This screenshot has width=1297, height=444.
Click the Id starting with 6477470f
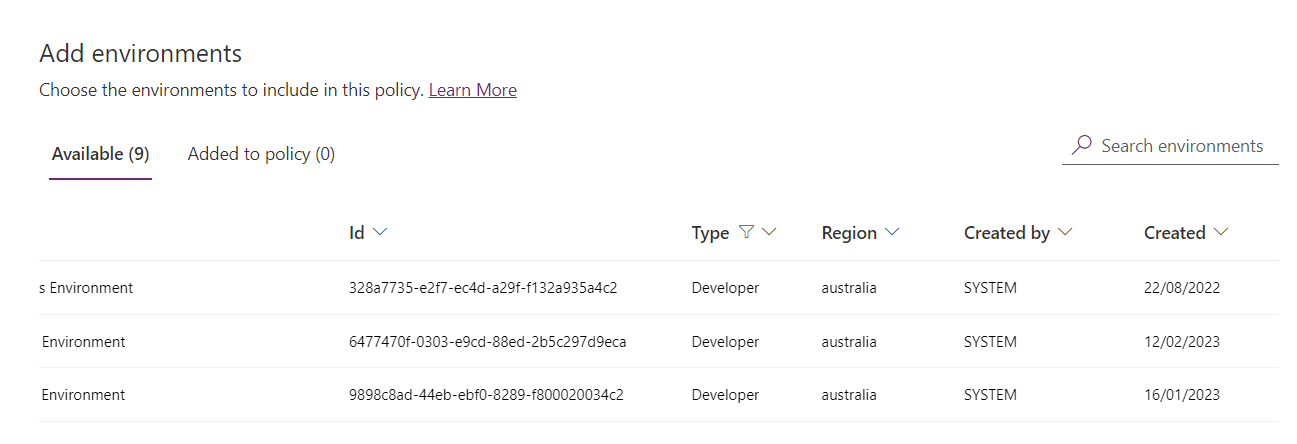(x=487, y=342)
